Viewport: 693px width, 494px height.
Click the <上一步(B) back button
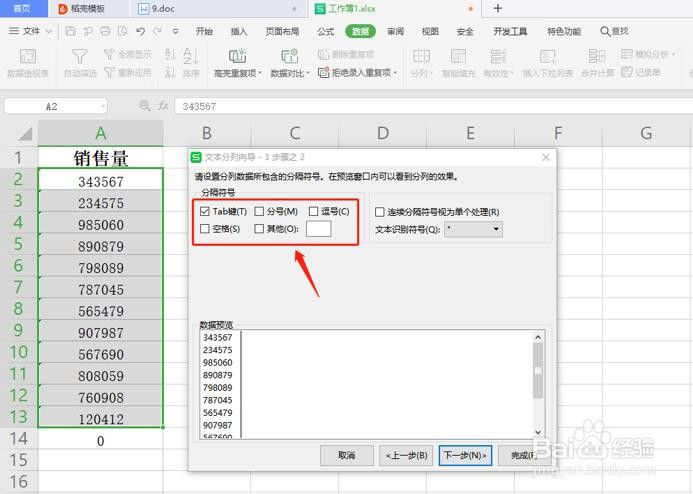(x=407, y=455)
